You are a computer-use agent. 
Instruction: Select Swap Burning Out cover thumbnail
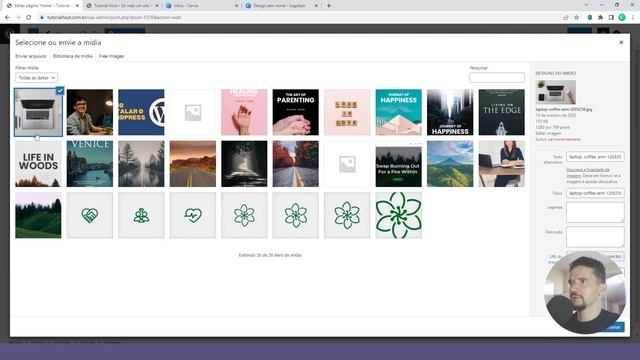(398, 164)
